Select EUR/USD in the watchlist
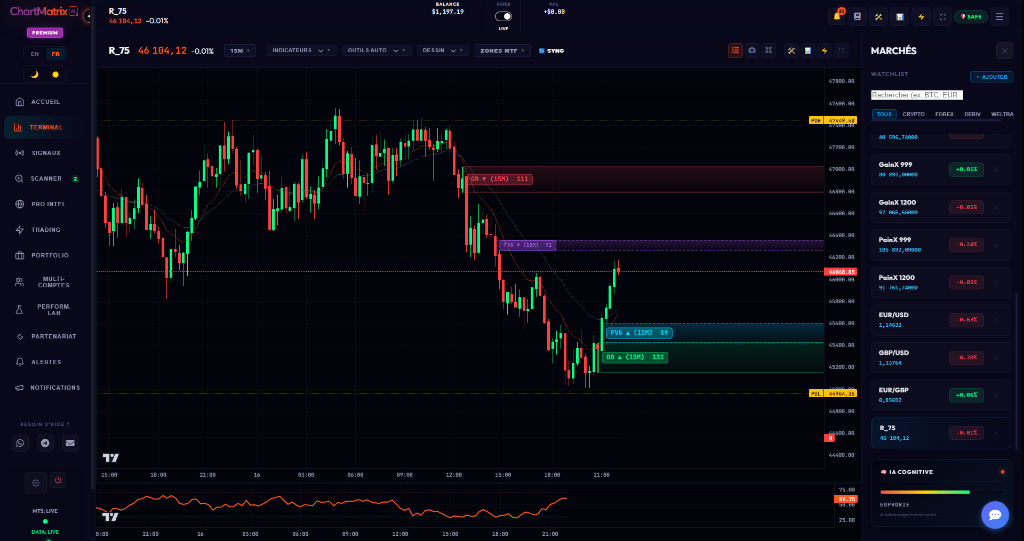The width and height of the screenshot is (1024, 541). coord(941,320)
